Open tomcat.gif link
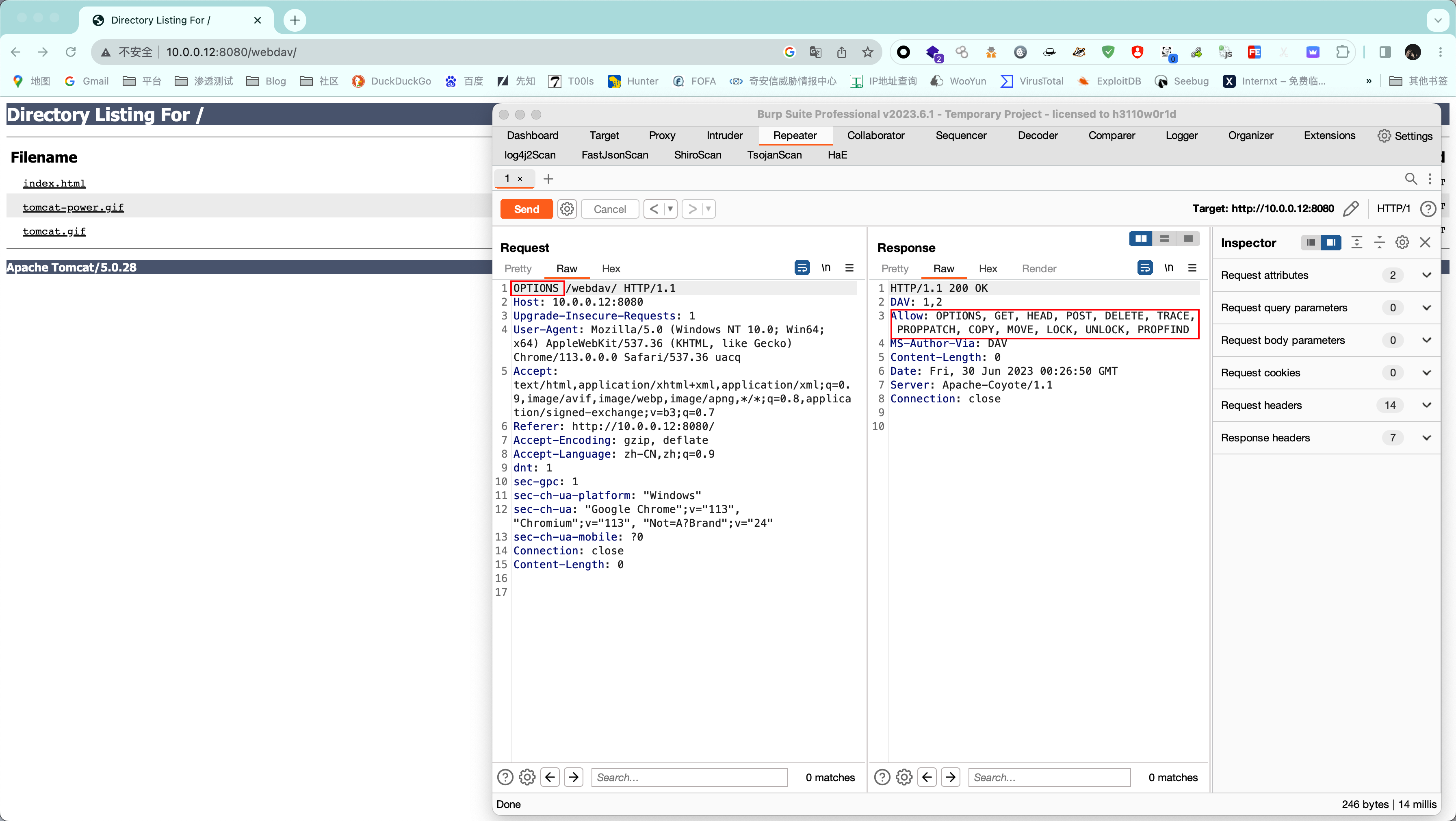The width and height of the screenshot is (1456, 821). click(x=54, y=231)
